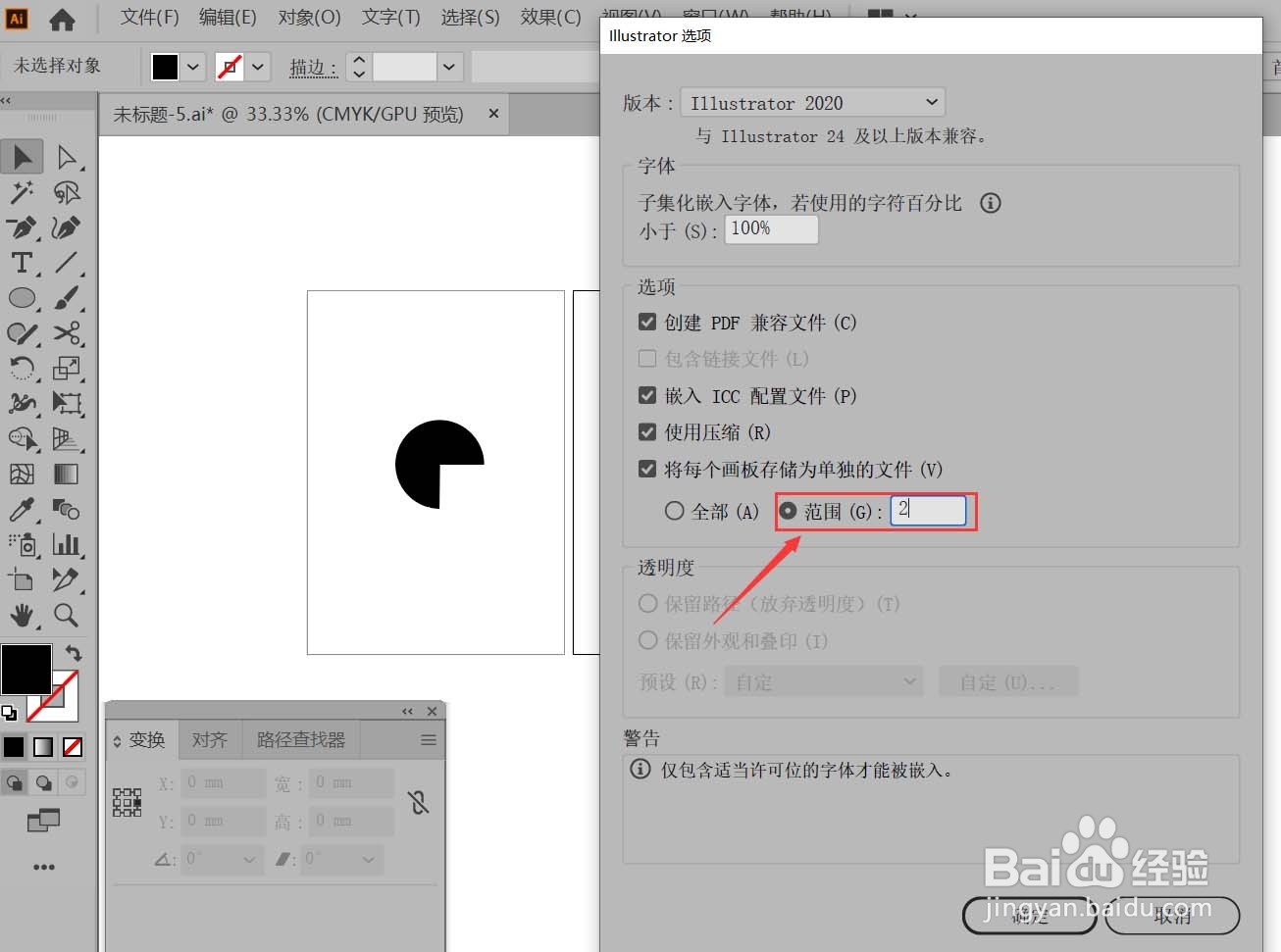Screen dimensions: 1281x952
Task: Select the Pen tool
Action: pos(22,227)
